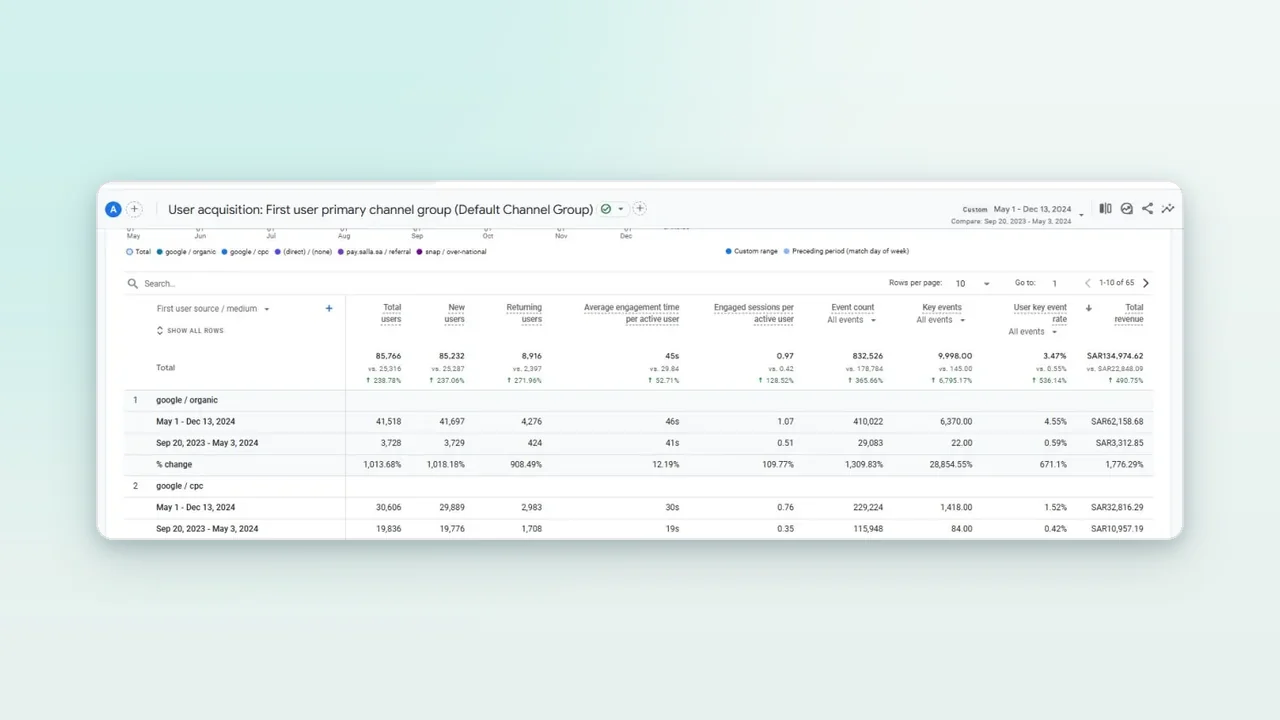The width and height of the screenshot is (1280, 720).
Task: Open the Insights sparkline icon
Action: pos(1168,209)
